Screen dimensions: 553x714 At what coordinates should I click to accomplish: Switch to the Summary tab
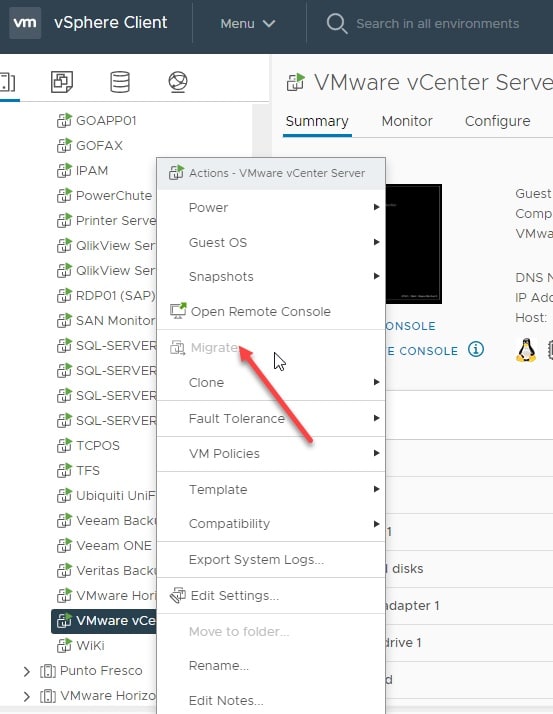point(317,121)
